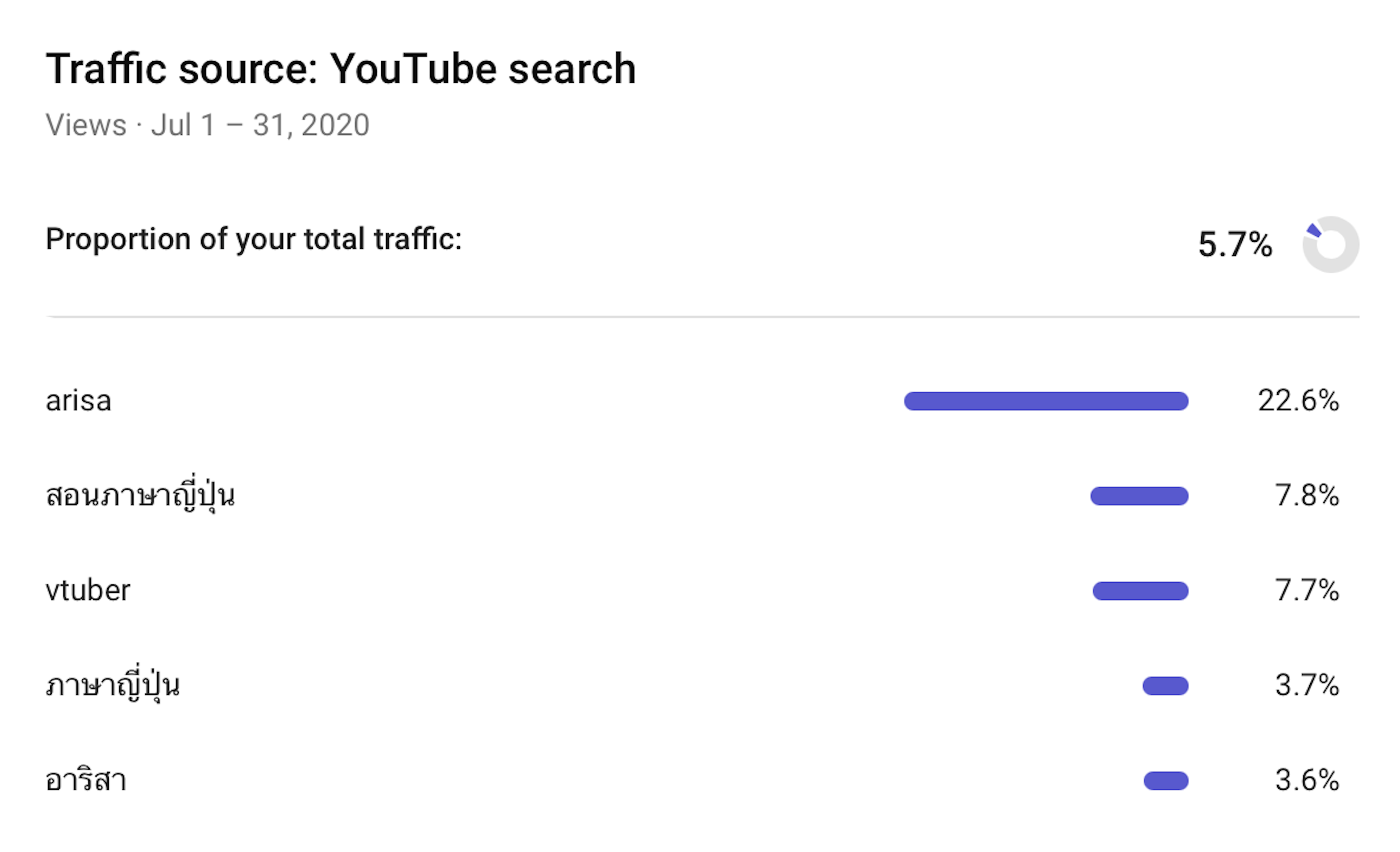Click the bar next to the 3.7% value
Image resolution: width=1400 pixels, height=852 pixels.
1165,686
